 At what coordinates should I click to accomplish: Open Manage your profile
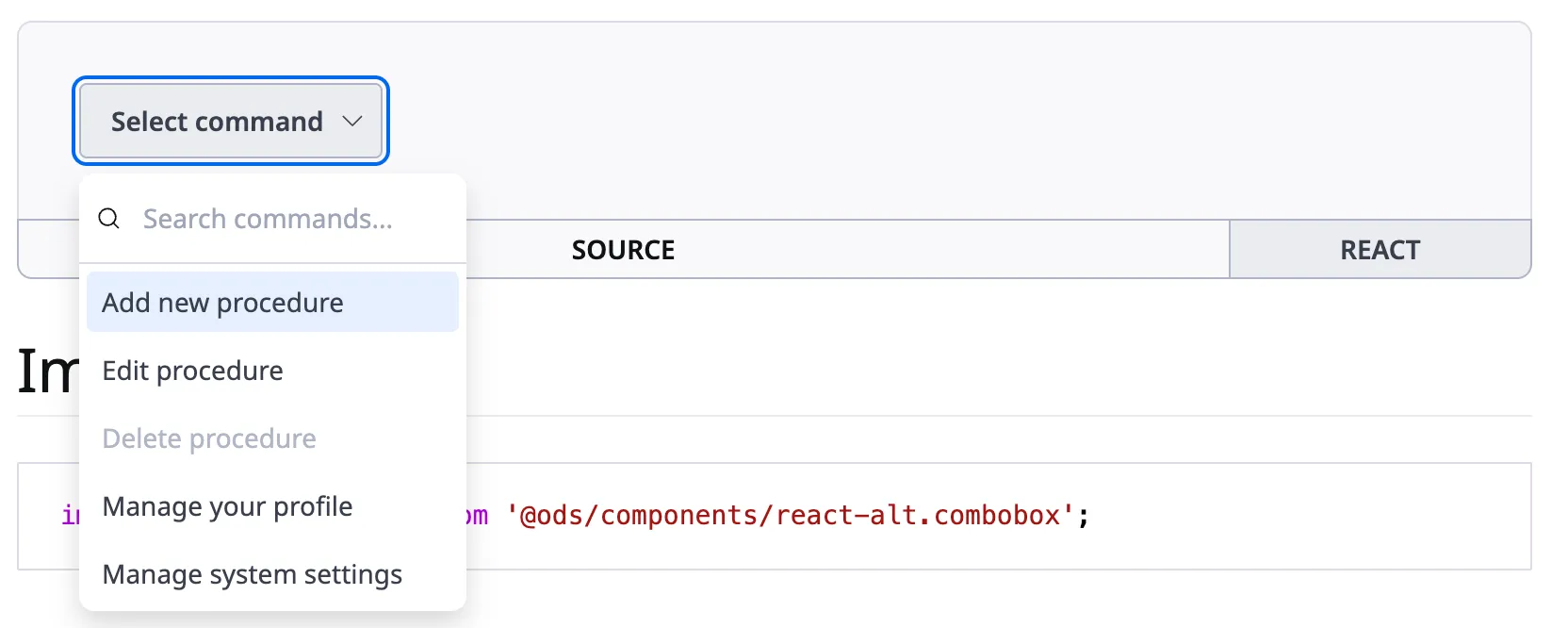[x=228, y=506]
